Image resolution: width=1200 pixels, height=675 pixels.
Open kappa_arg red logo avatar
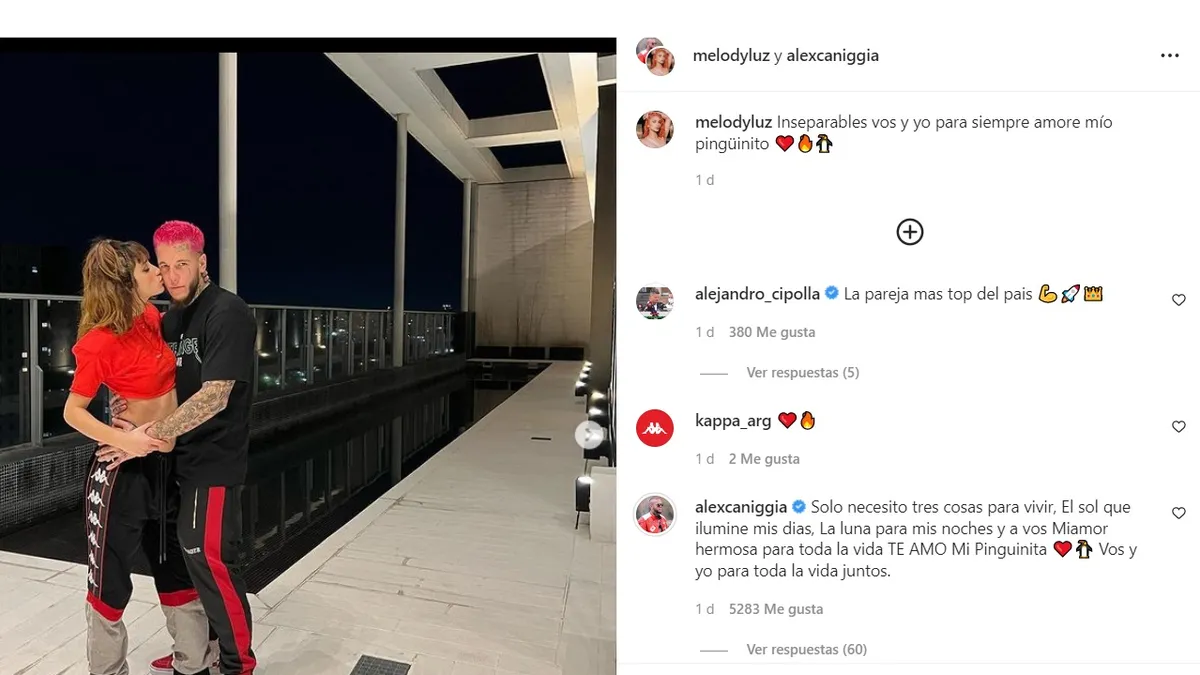[655, 428]
